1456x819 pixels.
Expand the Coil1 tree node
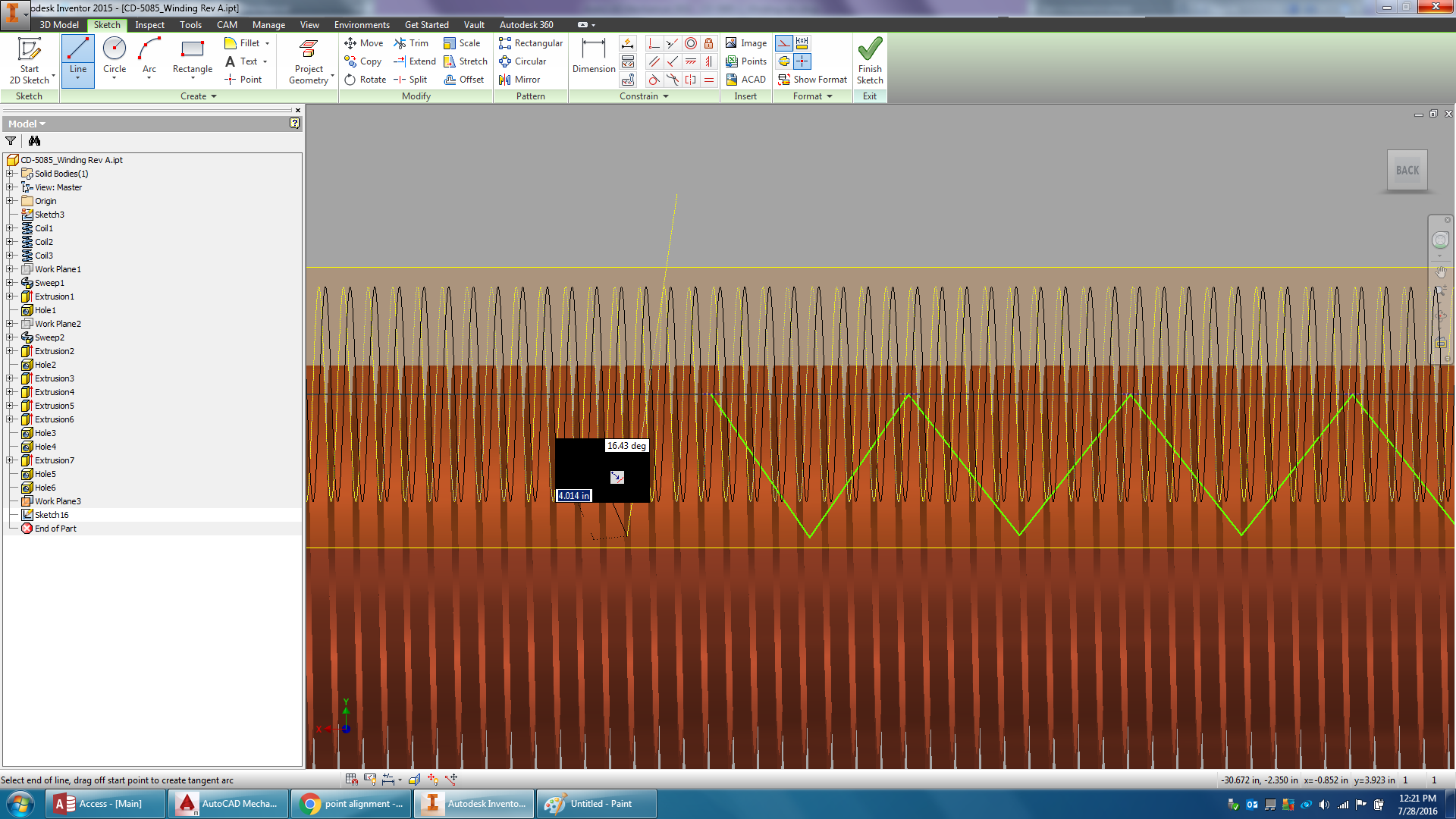(9, 228)
